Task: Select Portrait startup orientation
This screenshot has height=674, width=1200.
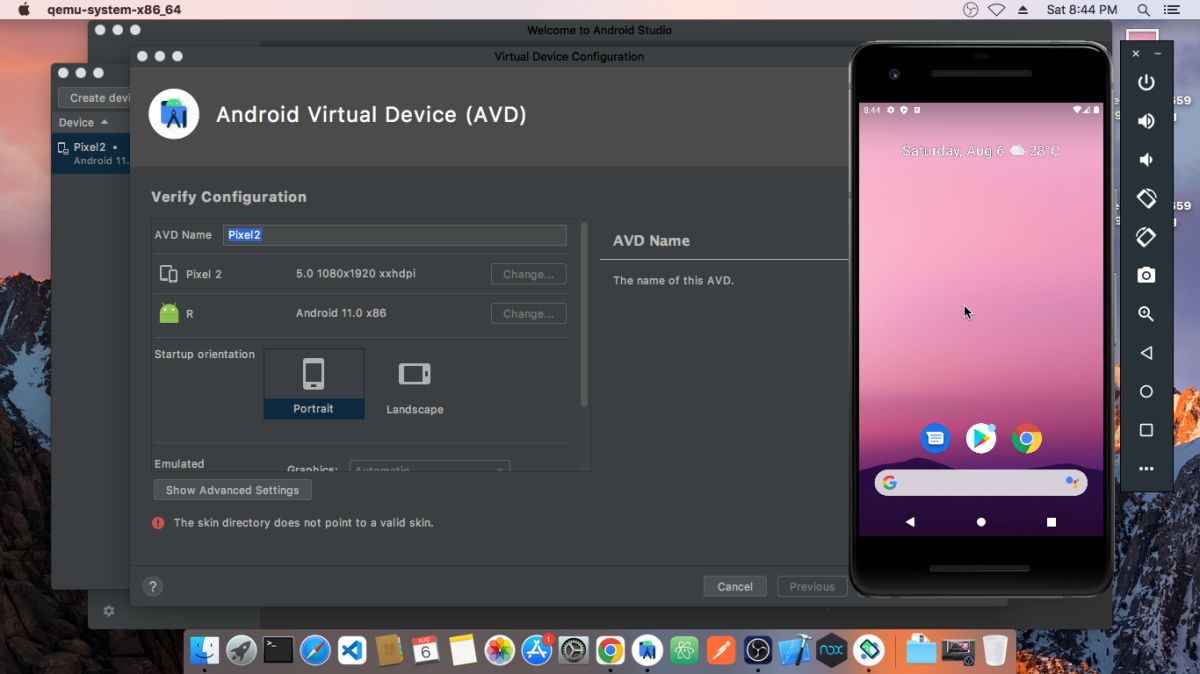Action: [314, 384]
